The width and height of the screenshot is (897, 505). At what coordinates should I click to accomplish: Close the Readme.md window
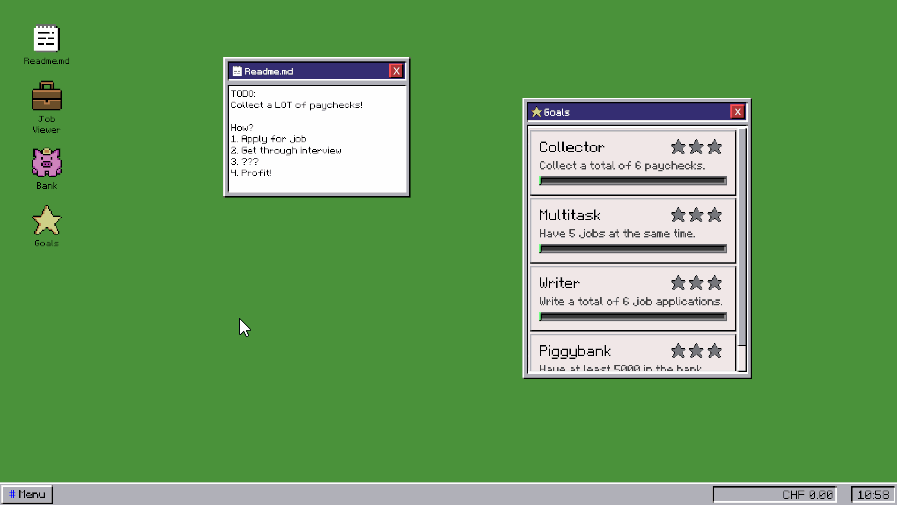tap(396, 71)
